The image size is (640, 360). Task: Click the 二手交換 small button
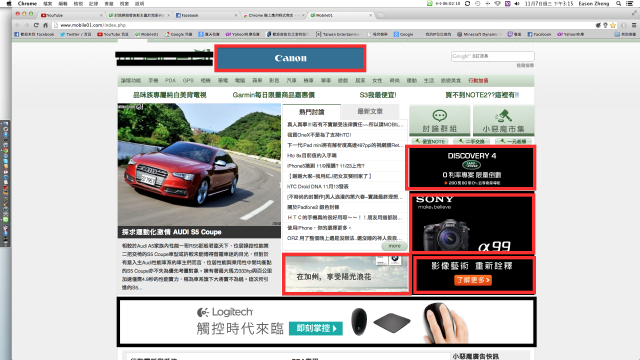click(x=472, y=142)
